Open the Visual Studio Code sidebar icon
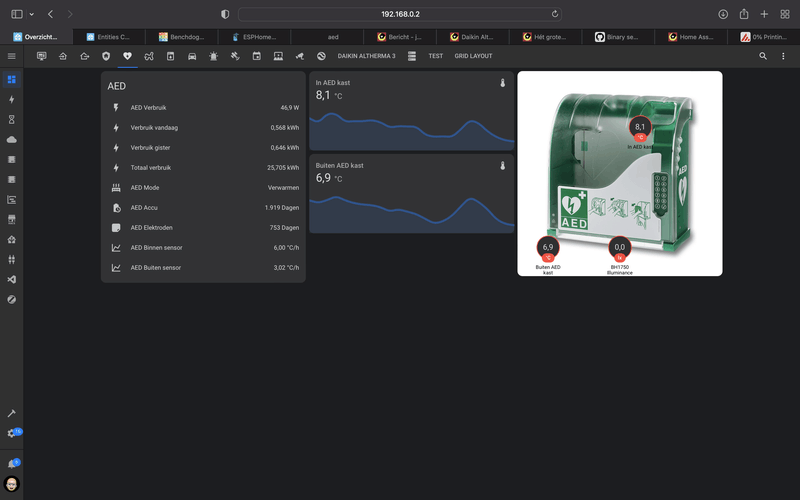Screen dimensions: 800x500 pyautogui.click(x=11, y=280)
